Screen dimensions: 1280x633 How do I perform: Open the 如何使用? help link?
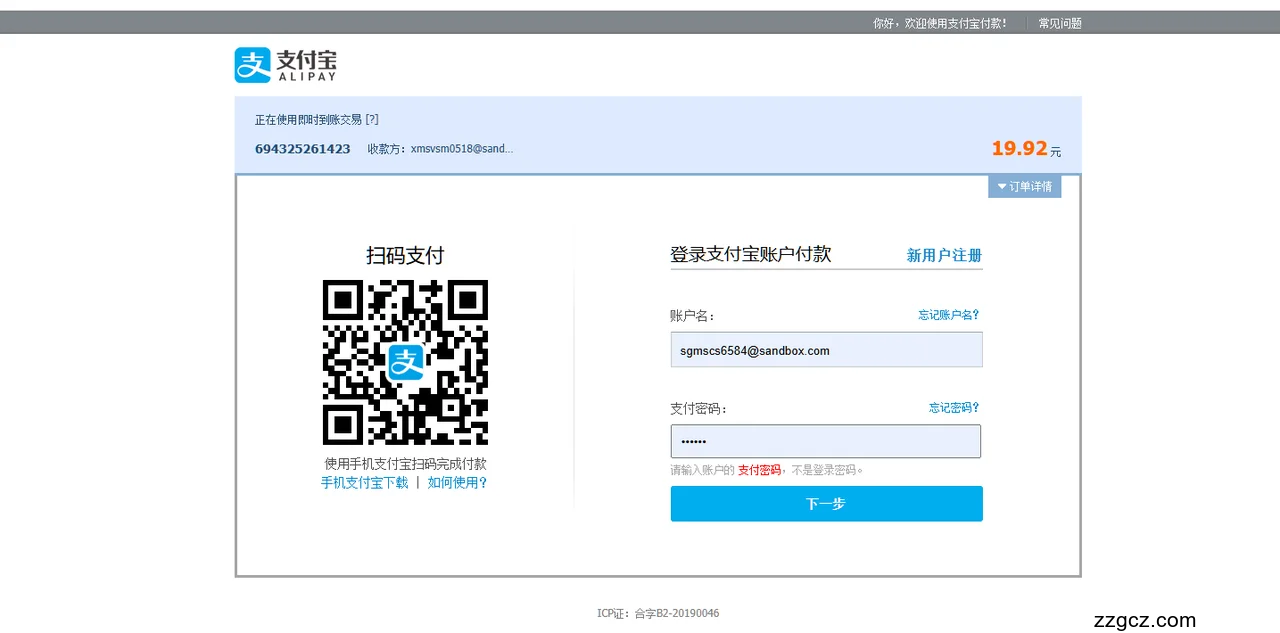click(x=457, y=482)
